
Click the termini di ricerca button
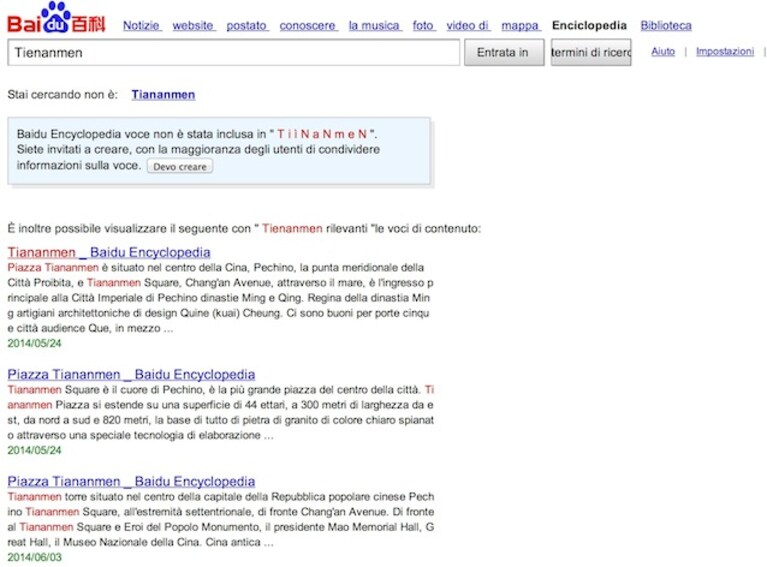tap(591, 52)
